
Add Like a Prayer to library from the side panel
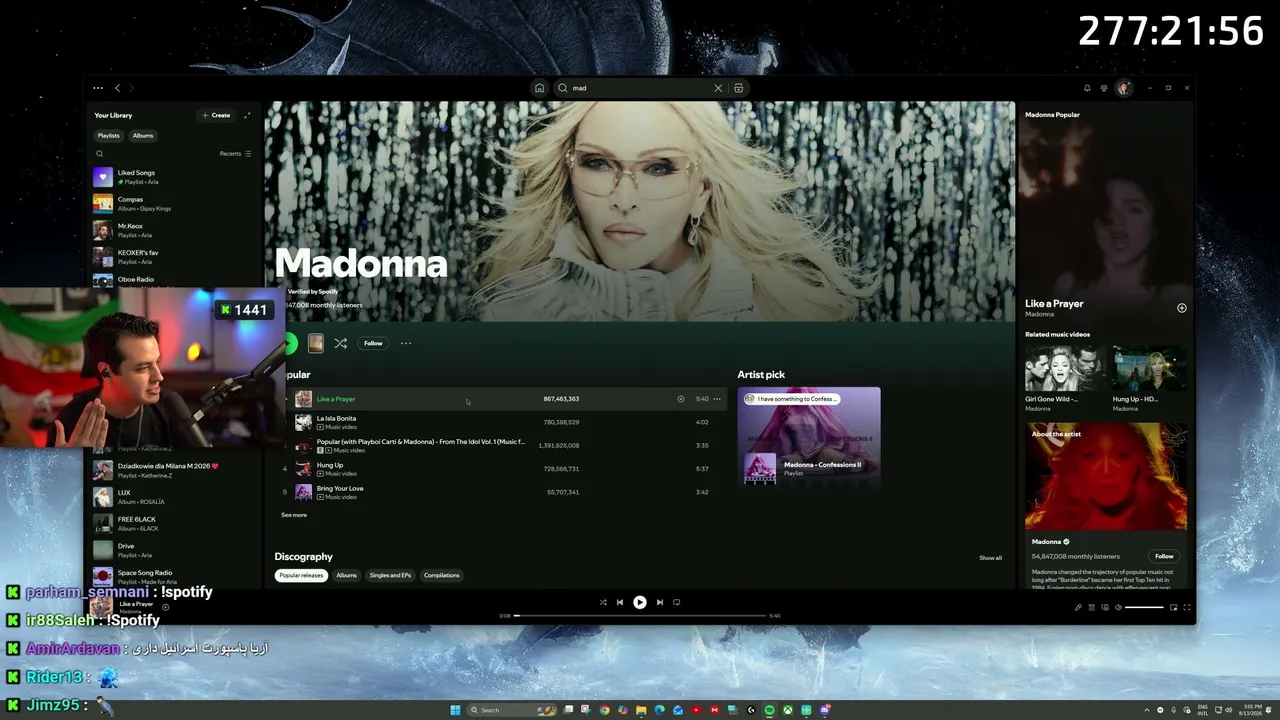click(x=1181, y=308)
